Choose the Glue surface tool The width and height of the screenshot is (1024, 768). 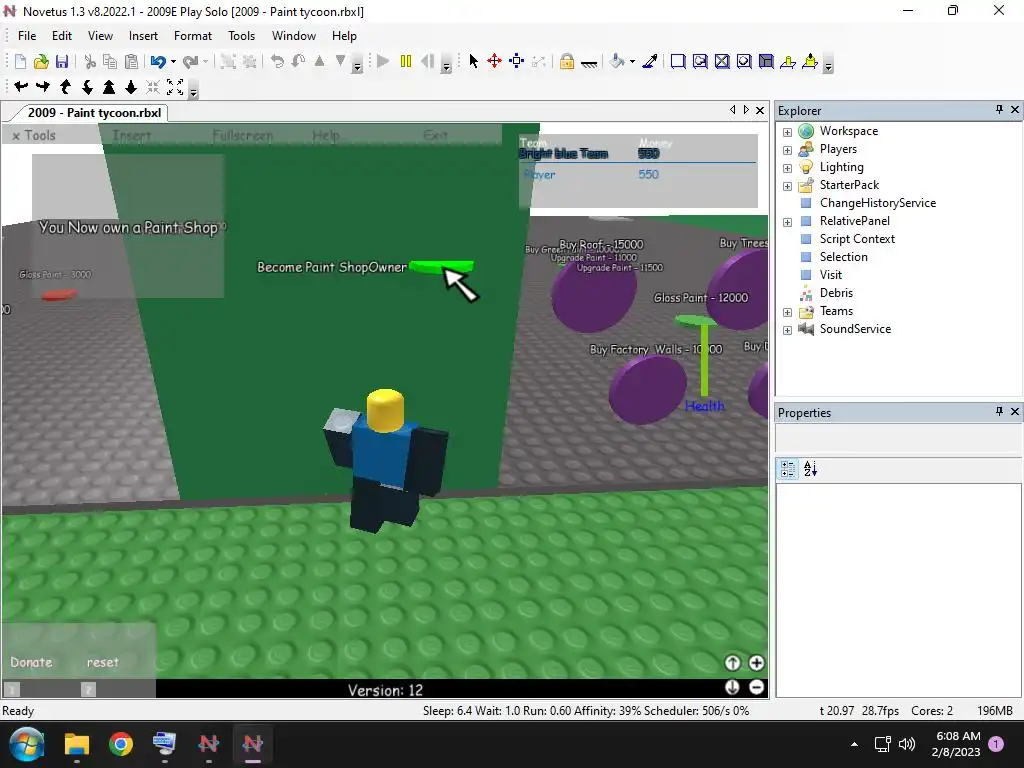pos(700,61)
